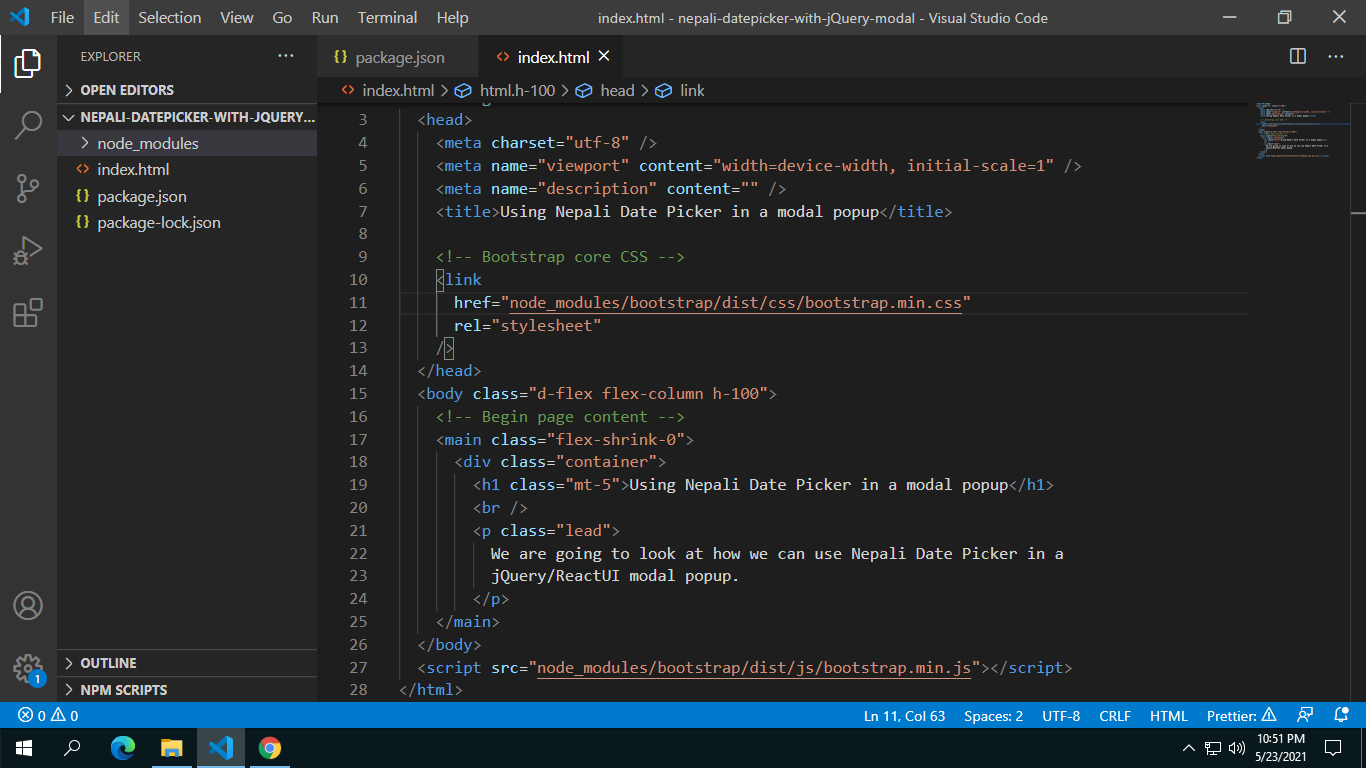Collapse the NEPALI-DATEPICKER-WITH-JQUERY project folder
Screen dimensions: 1366x768
pos(187,117)
